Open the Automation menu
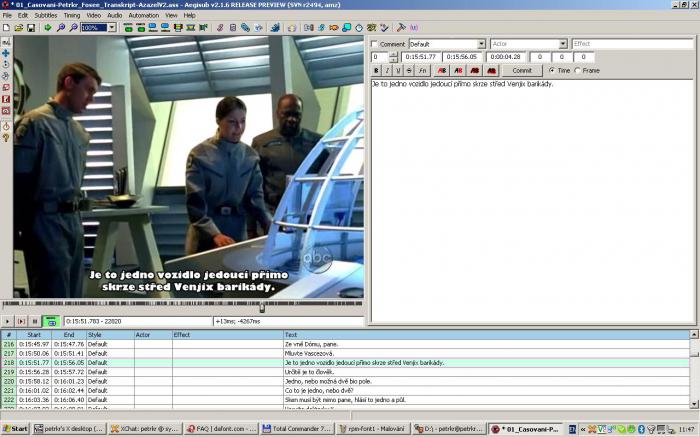The image size is (700, 437). click(x=143, y=15)
